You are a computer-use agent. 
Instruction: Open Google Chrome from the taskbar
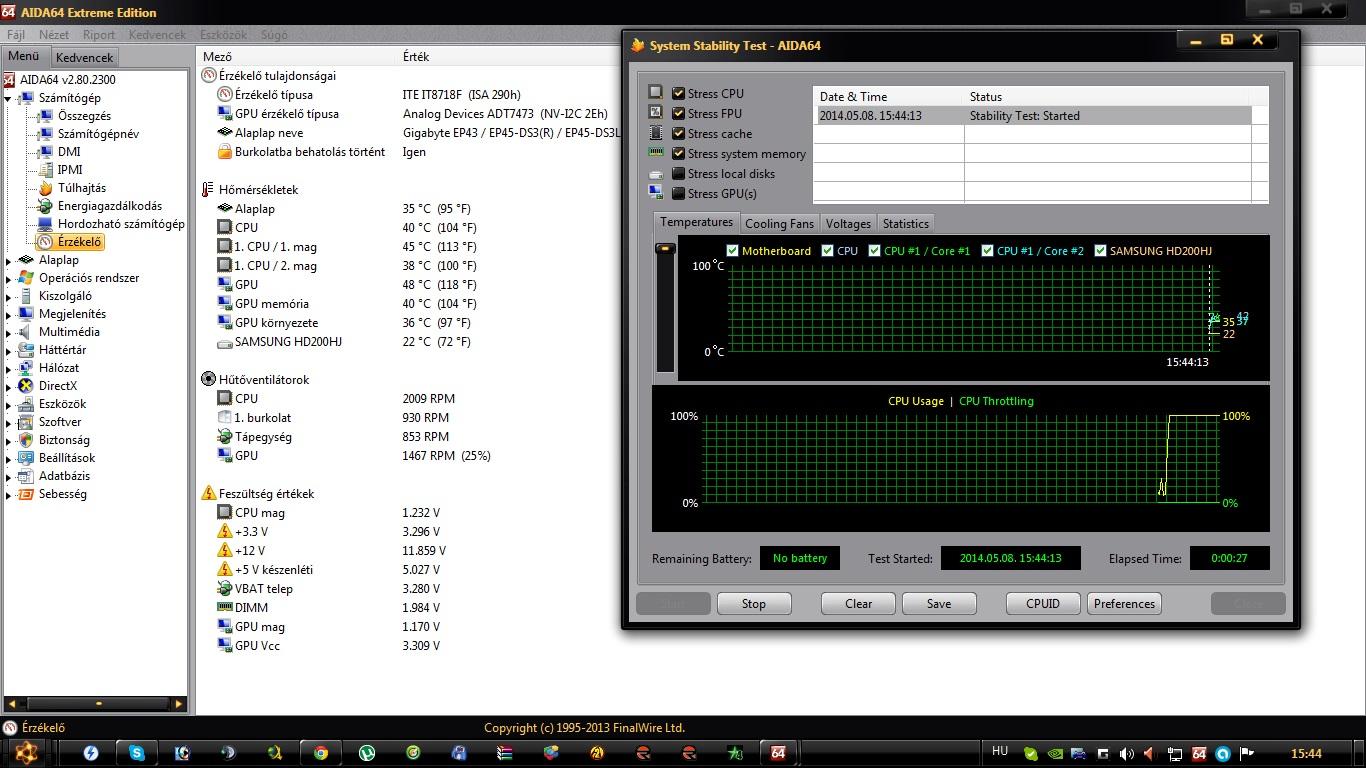[321, 753]
